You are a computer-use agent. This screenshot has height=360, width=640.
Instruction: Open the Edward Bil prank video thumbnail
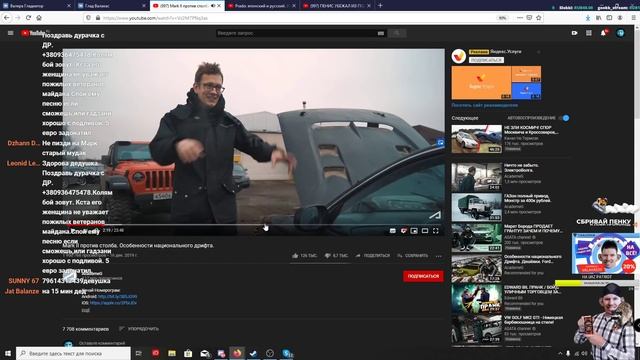pyautogui.click(x=476, y=299)
